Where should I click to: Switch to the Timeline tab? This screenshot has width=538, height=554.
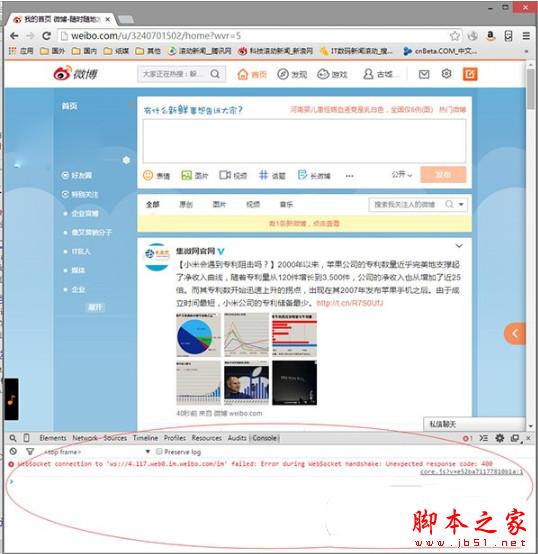coord(145,438)
